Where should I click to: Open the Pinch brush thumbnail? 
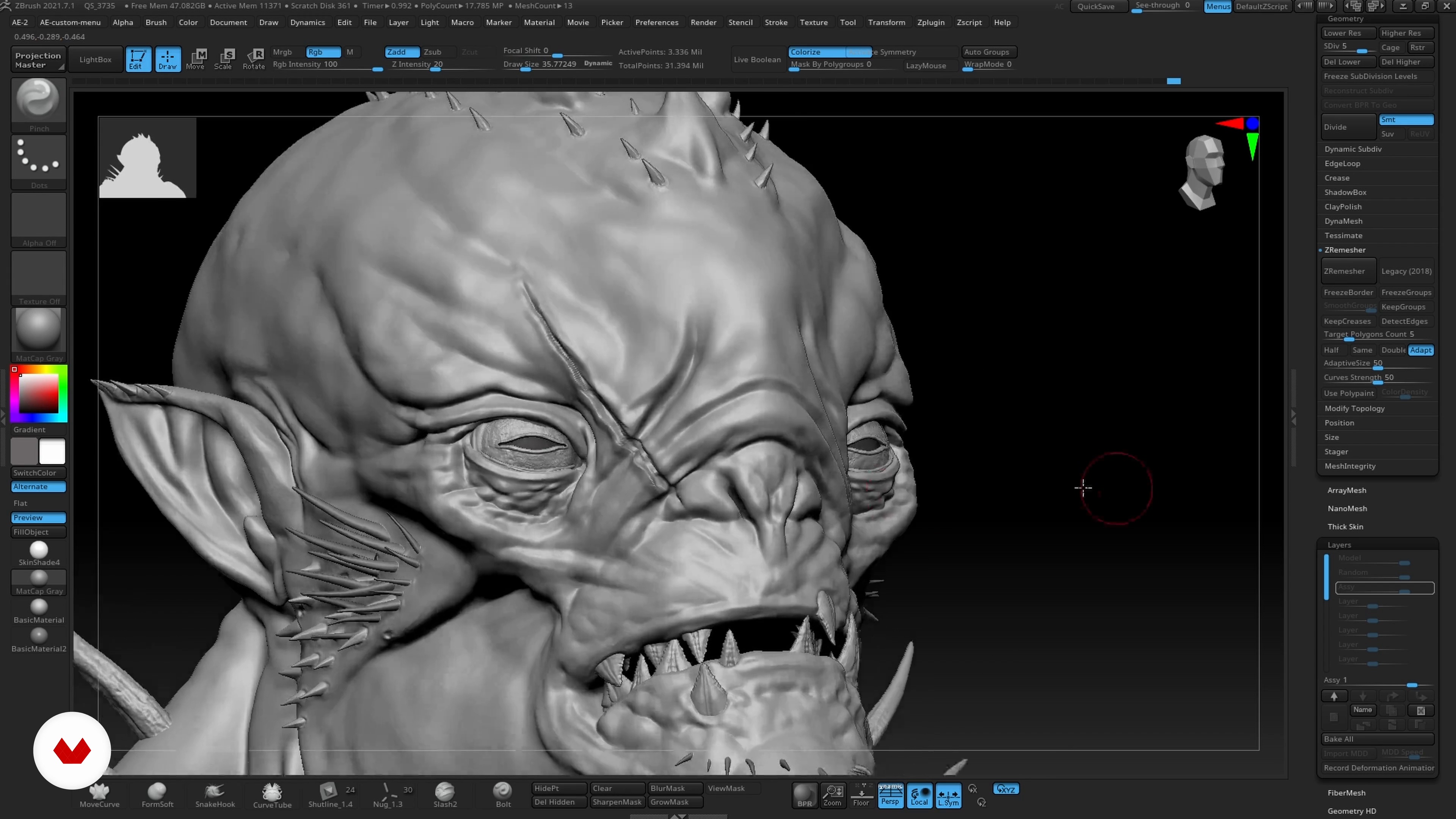38,105
